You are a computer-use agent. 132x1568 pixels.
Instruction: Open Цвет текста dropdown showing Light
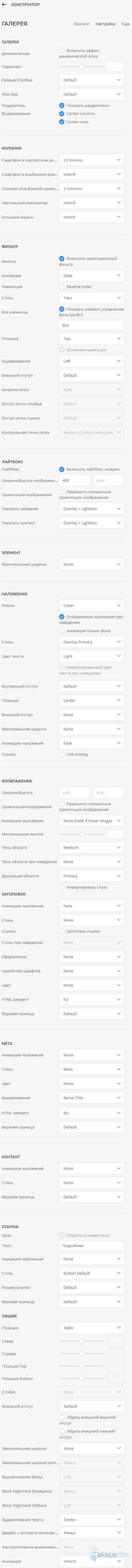click(x=91, y=656)
